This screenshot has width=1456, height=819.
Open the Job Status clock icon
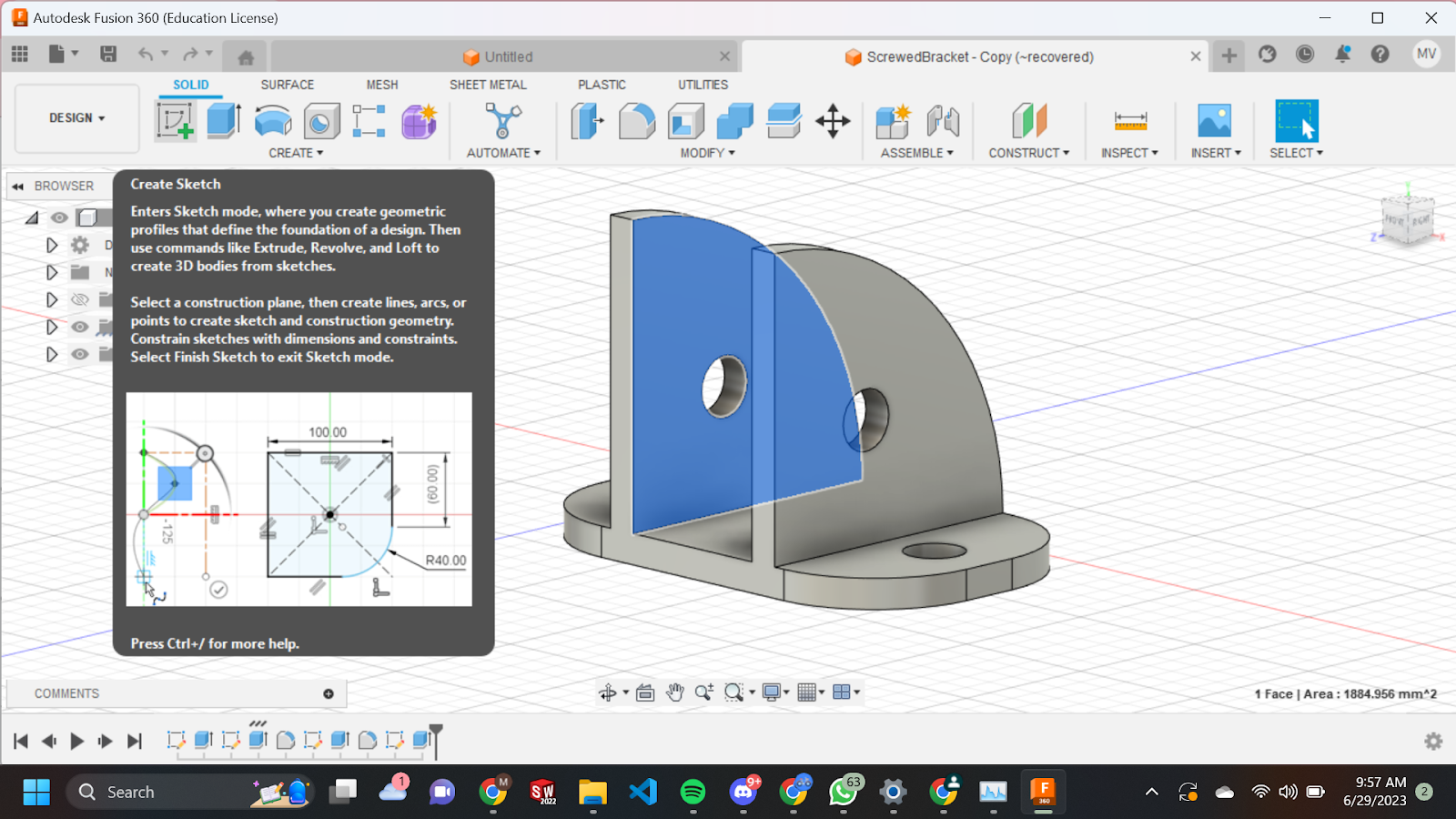[1305, 54]
